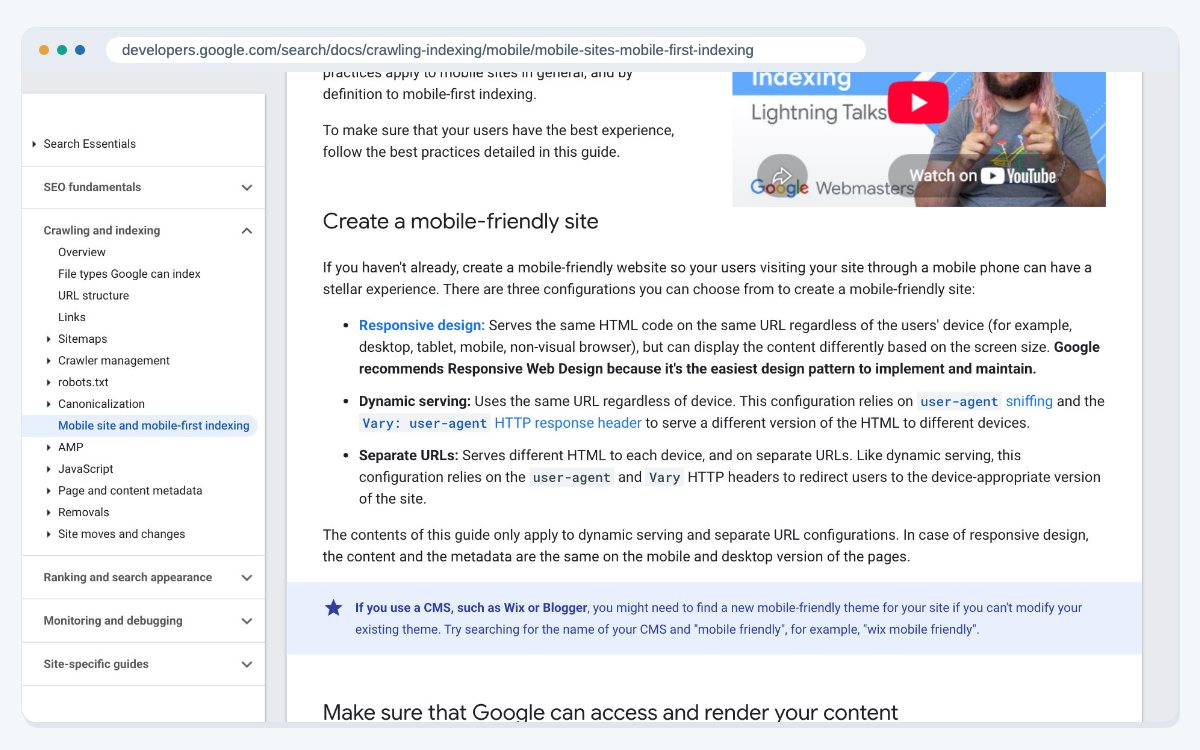This screenshot has width=1200, height=750.
Task: Click the Separate URLs bold label
Action: [x=409, y=455]
